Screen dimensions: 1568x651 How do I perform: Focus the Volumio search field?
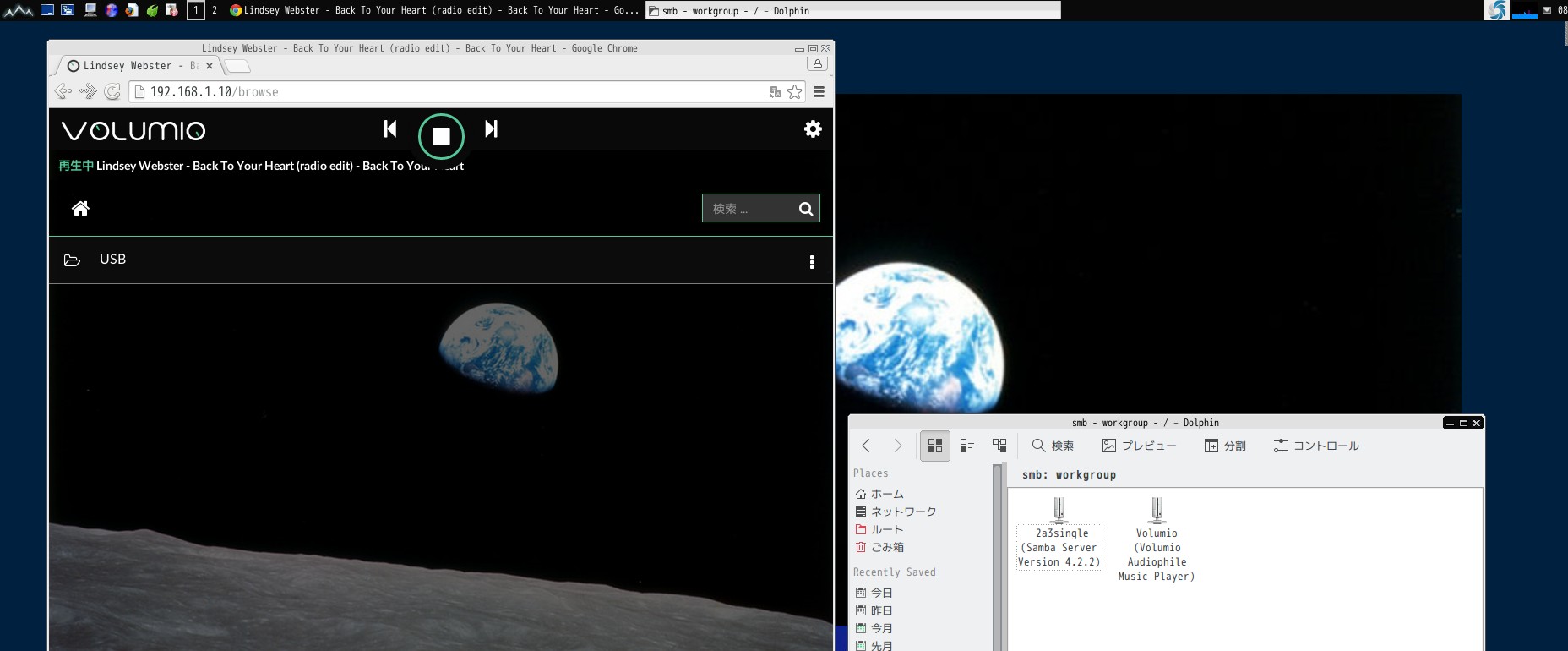pos(748,209)
